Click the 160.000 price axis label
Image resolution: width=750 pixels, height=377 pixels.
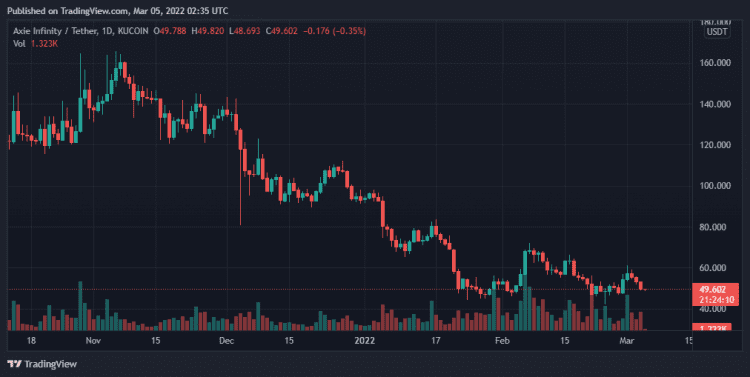point(716,63)
